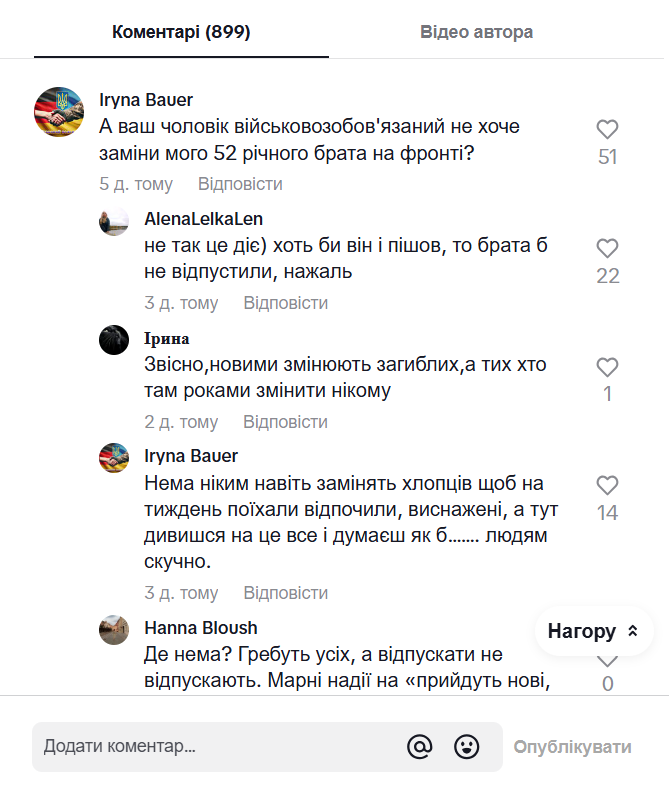This screenshot has width=669, height=793.
Task: Focus the Додати коментар input field
Action: pos(210,747)
